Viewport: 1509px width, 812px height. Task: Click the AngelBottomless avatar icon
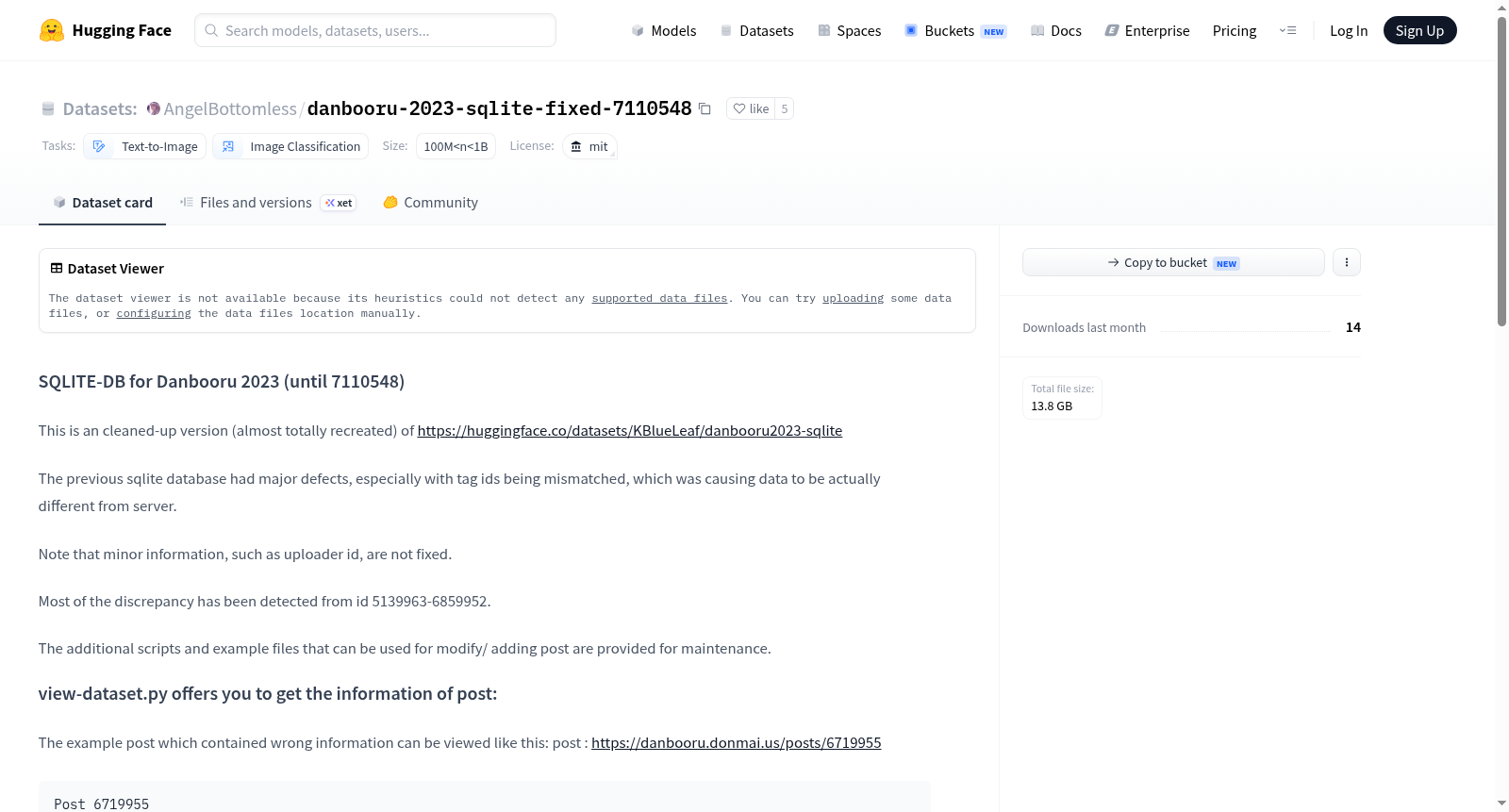pyautogui.click(x=154, y=108)
